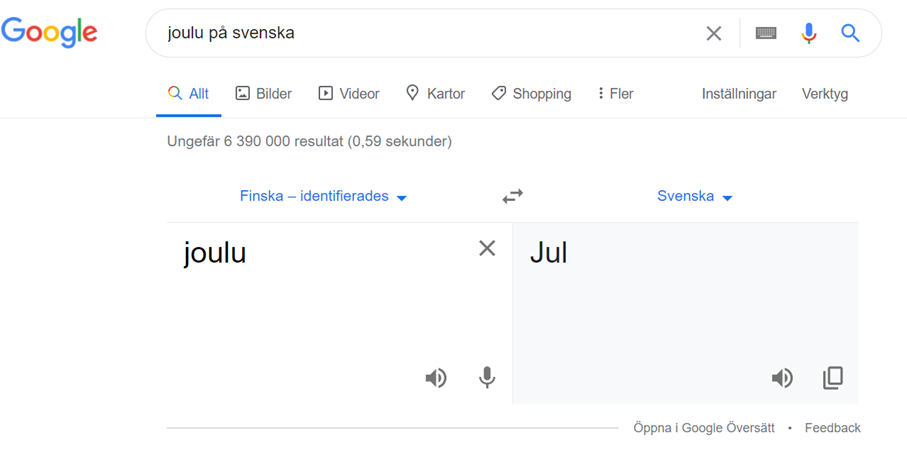
Task: Start voice search with the microphone
Action: 809,34
